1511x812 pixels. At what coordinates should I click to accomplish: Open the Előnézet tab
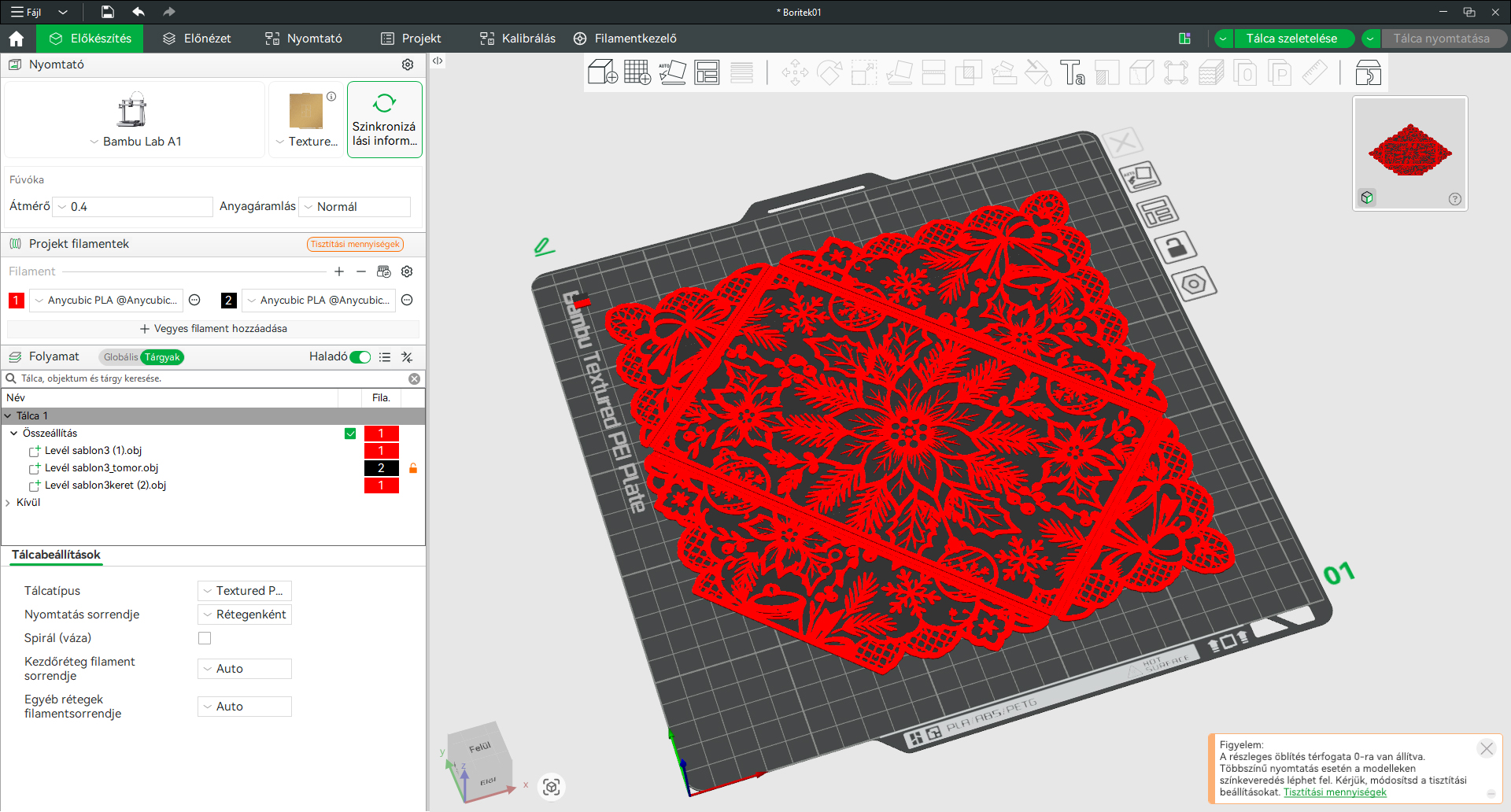point(197,39)
